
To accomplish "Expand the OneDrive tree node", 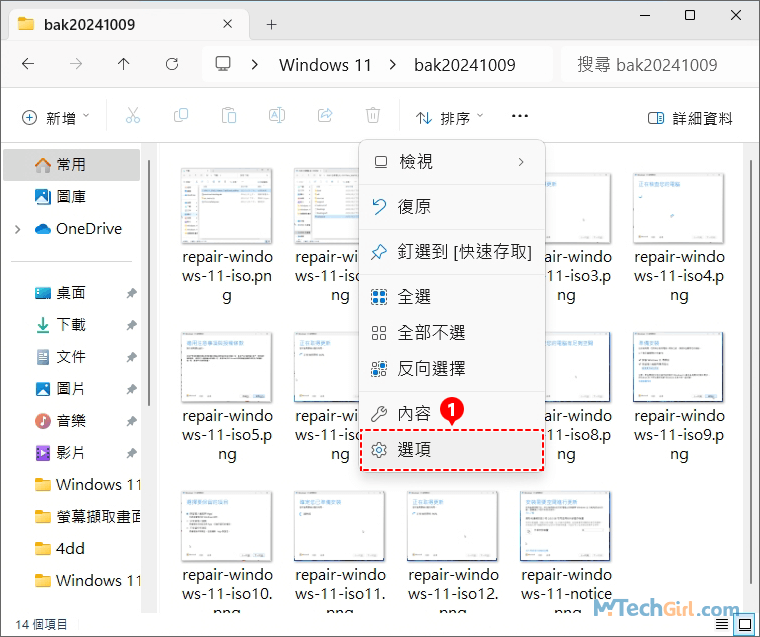I will (17, 229).
